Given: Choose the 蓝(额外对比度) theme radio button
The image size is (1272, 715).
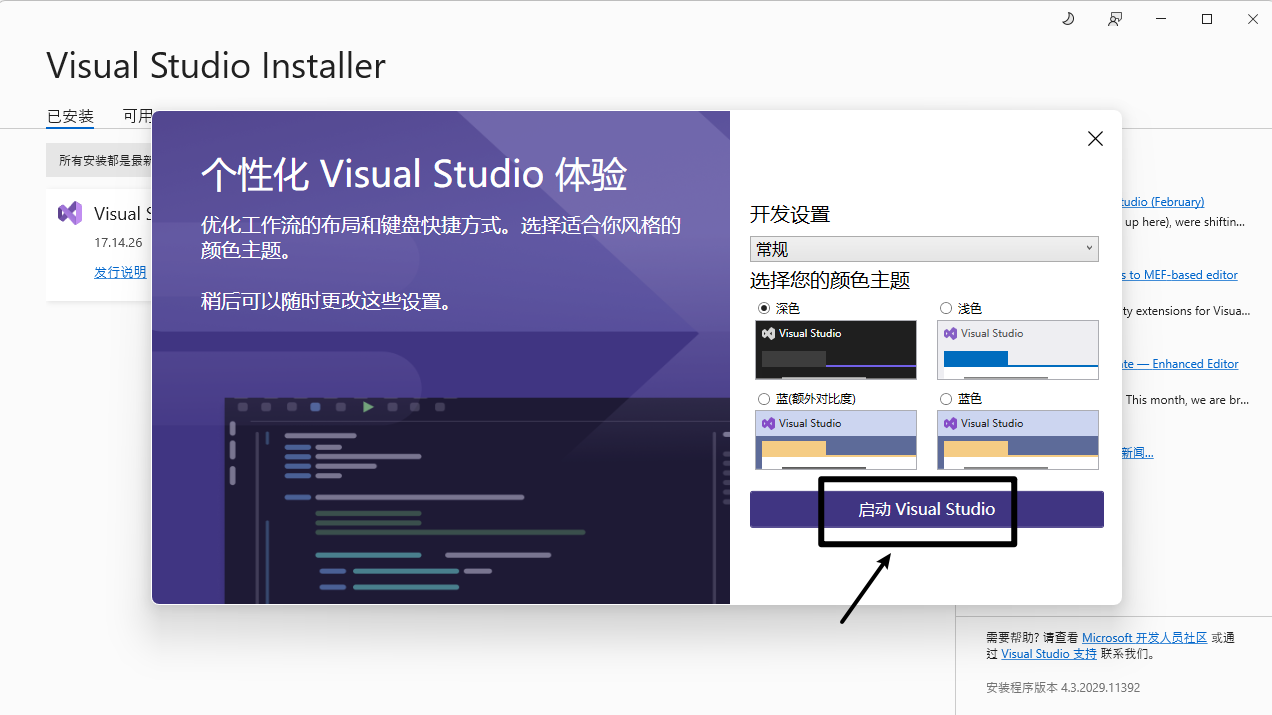Looking at the screenshot, I should pyautogui.click(x=764, y=398).
